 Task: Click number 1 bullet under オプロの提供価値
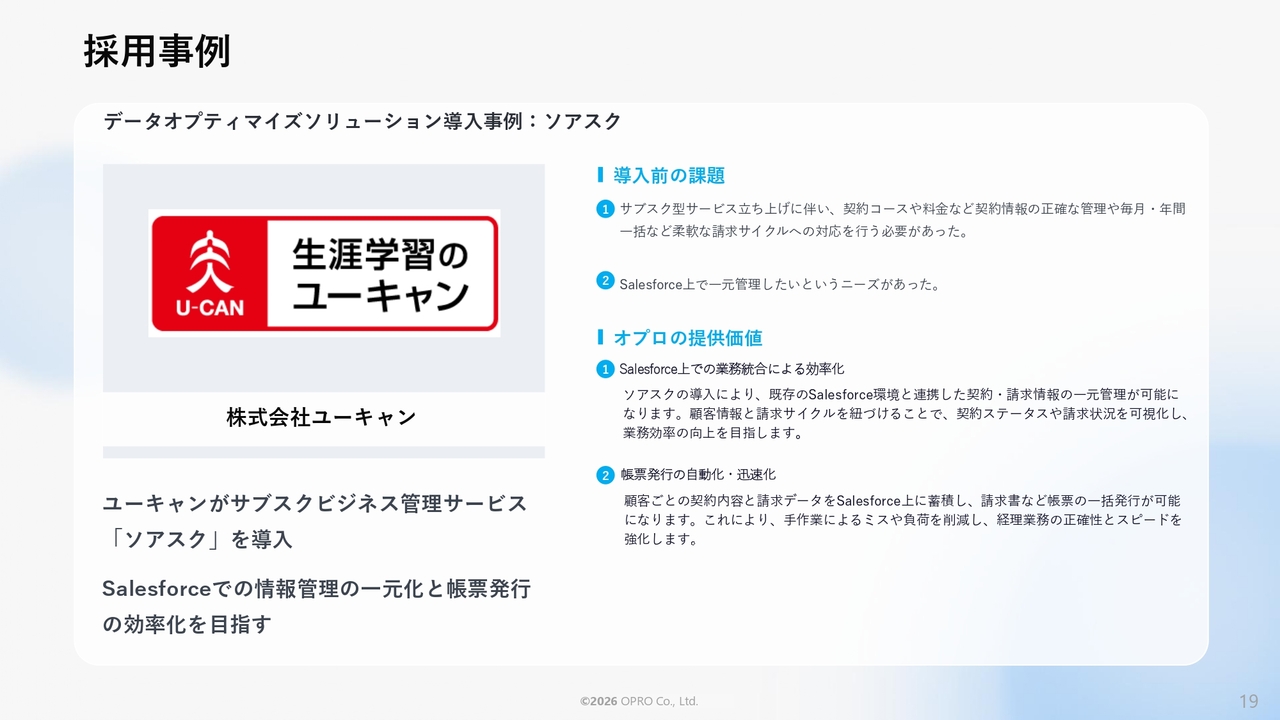[604, 369]
